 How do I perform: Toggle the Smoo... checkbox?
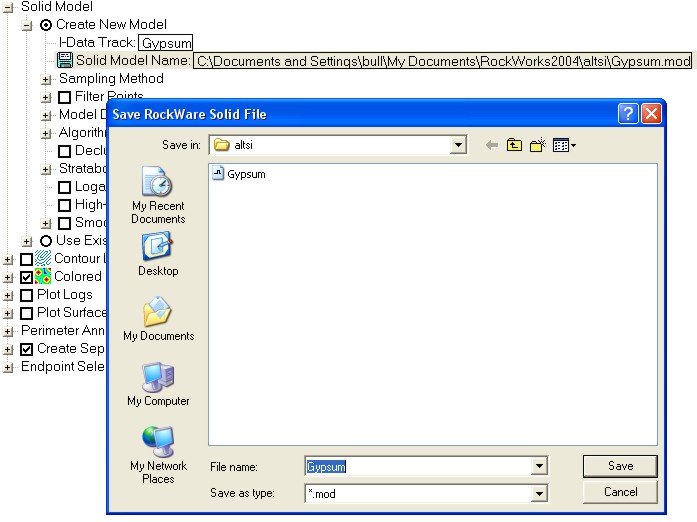pyautogui.click(x=64, y=223)
